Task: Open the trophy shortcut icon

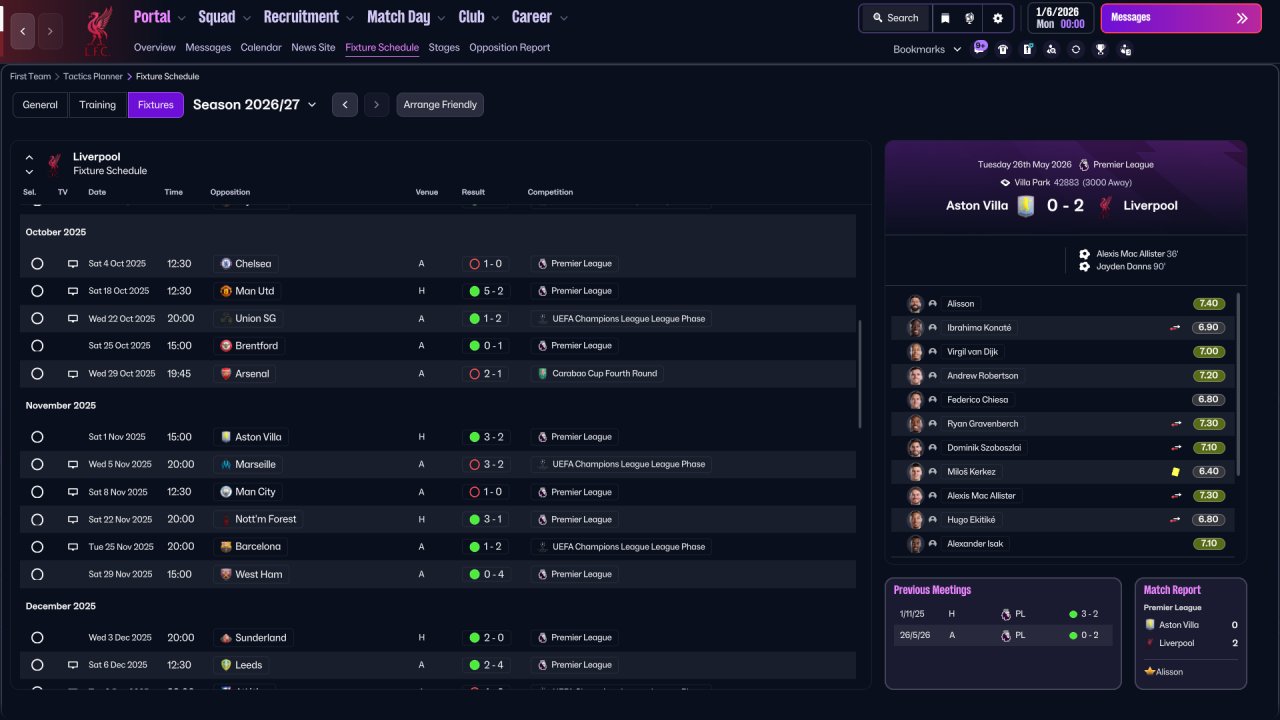Action: click(1101, 49)
